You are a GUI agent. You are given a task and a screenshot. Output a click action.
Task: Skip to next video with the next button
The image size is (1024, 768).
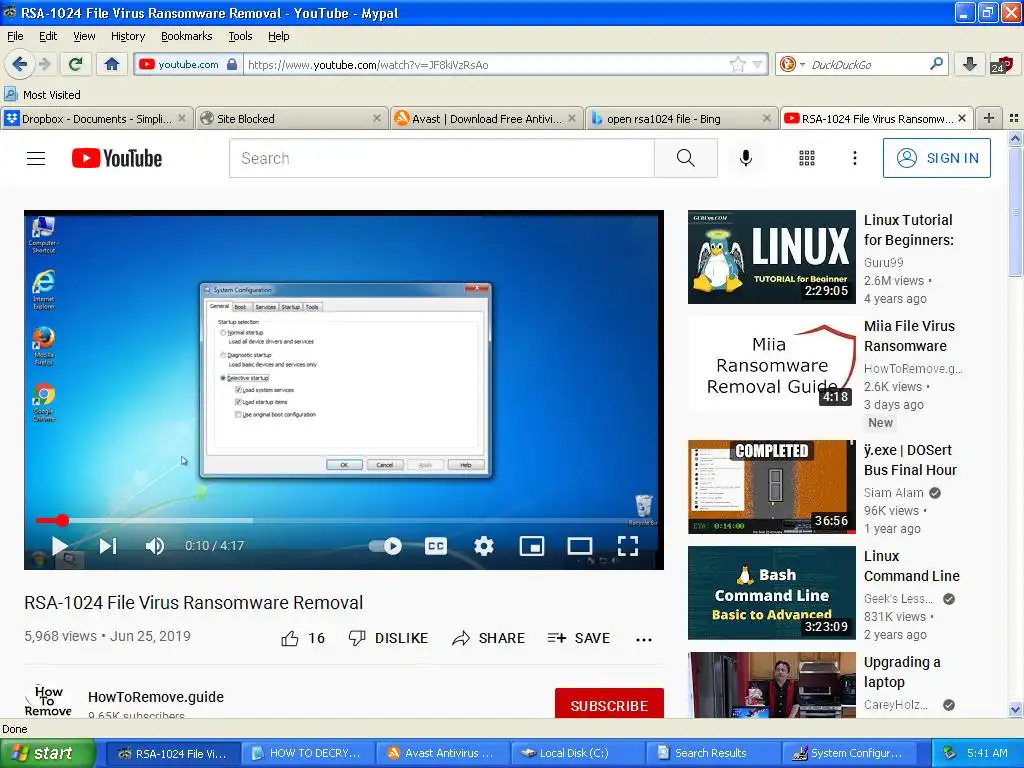[108, 545]
